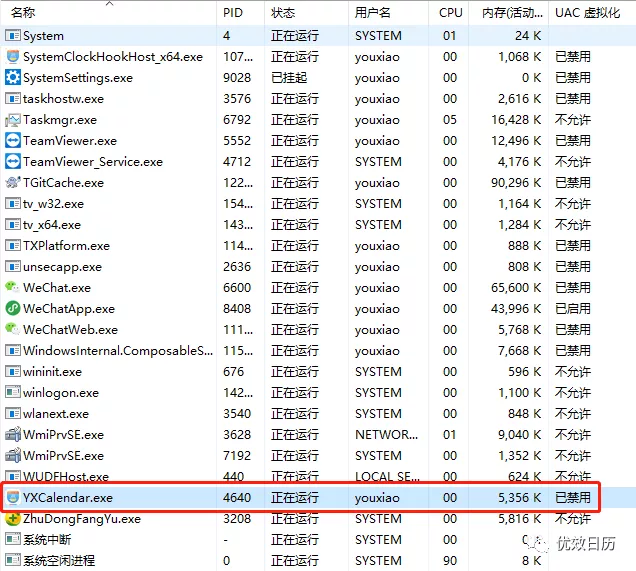636x571 pixels.
Task: Select the SystemSettings.exe process name
Action: [x=78, y=78]
